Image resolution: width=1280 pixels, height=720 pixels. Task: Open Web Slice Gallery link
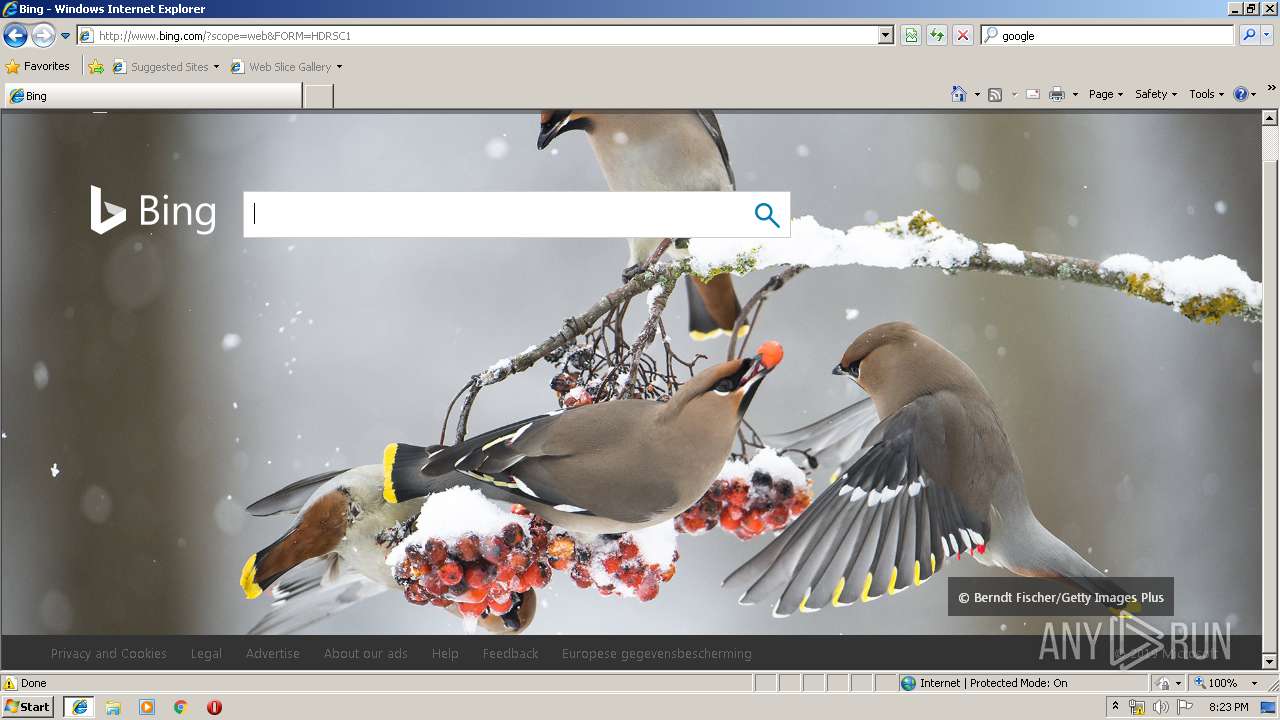(281, 67)
